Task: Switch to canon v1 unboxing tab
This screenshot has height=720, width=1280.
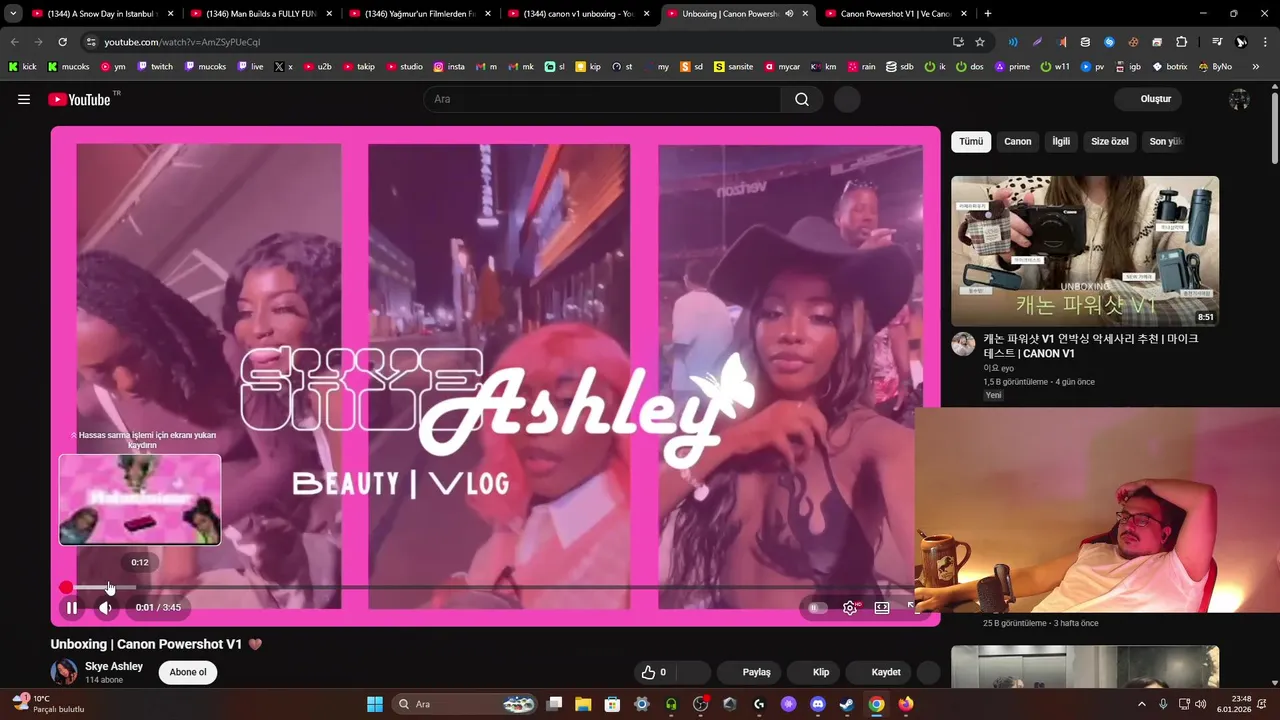Action: [x=577, y=14]
